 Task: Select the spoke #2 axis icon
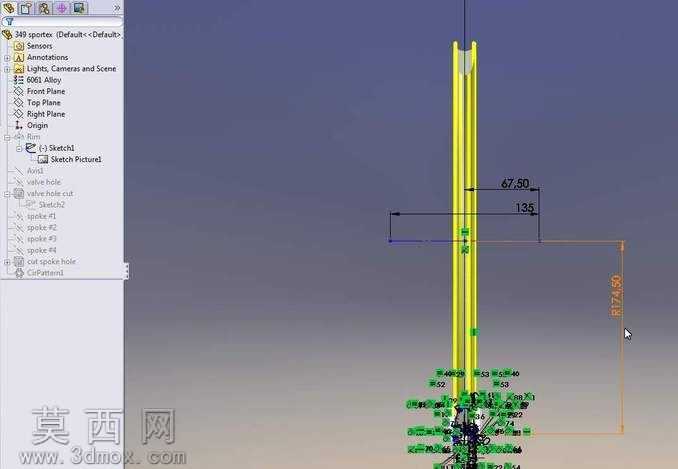[x=19, y=227]
